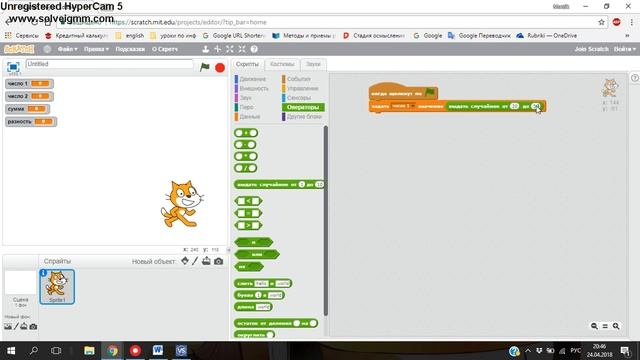
Task: Select the Grow sprite tool
Action: 230,49
